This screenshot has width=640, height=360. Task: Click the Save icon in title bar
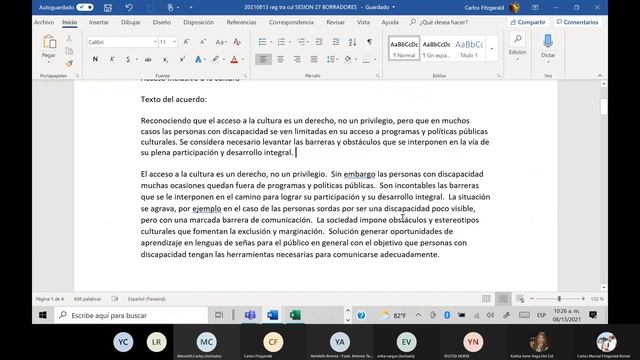[108, 7]
